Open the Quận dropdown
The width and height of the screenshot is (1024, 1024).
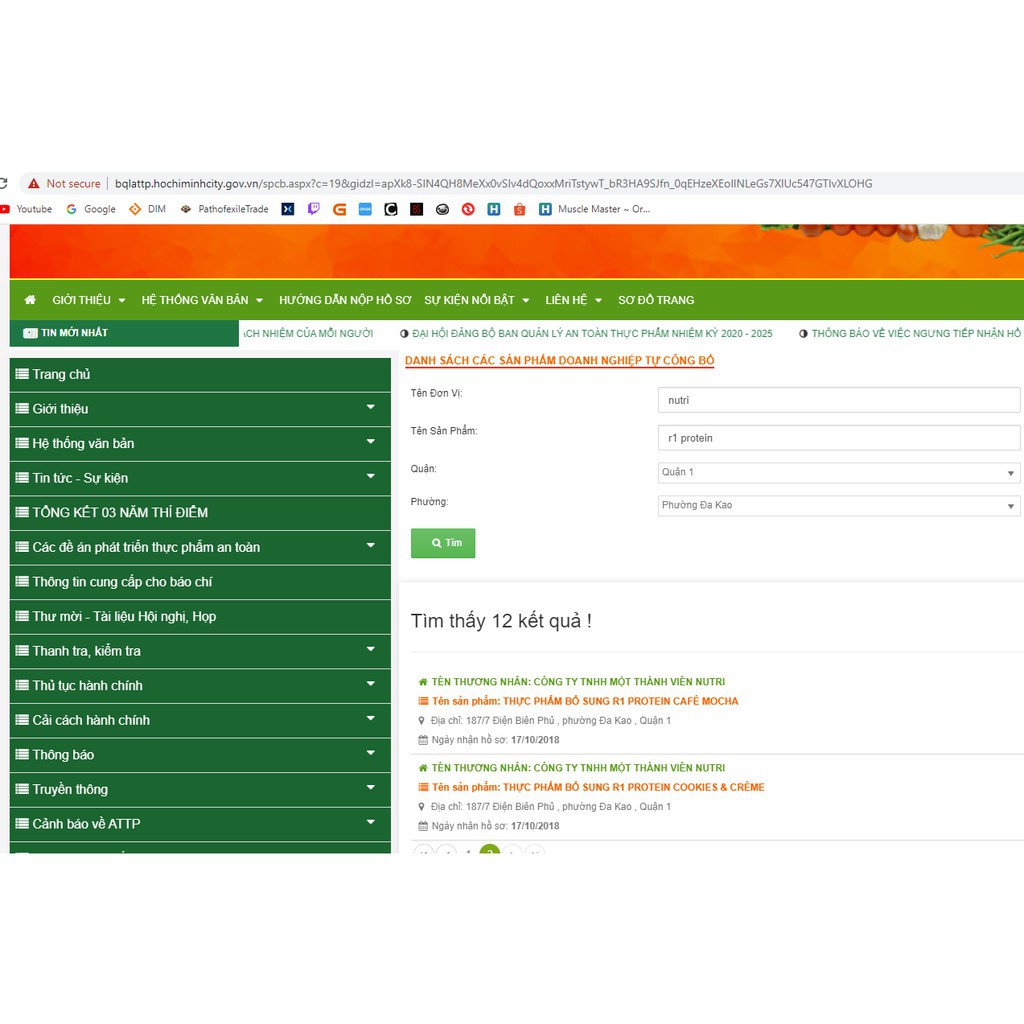(838, 472)
